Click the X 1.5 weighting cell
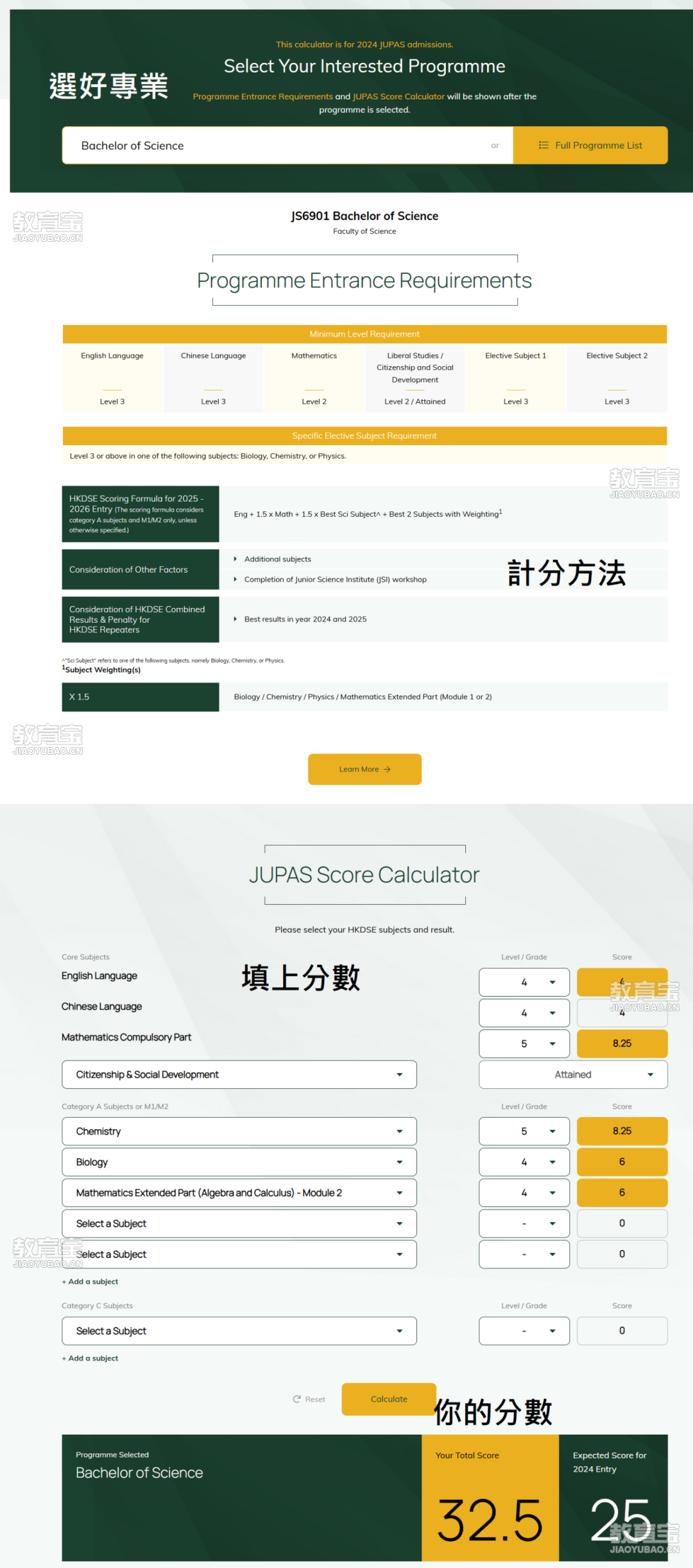 click(141, 697)
